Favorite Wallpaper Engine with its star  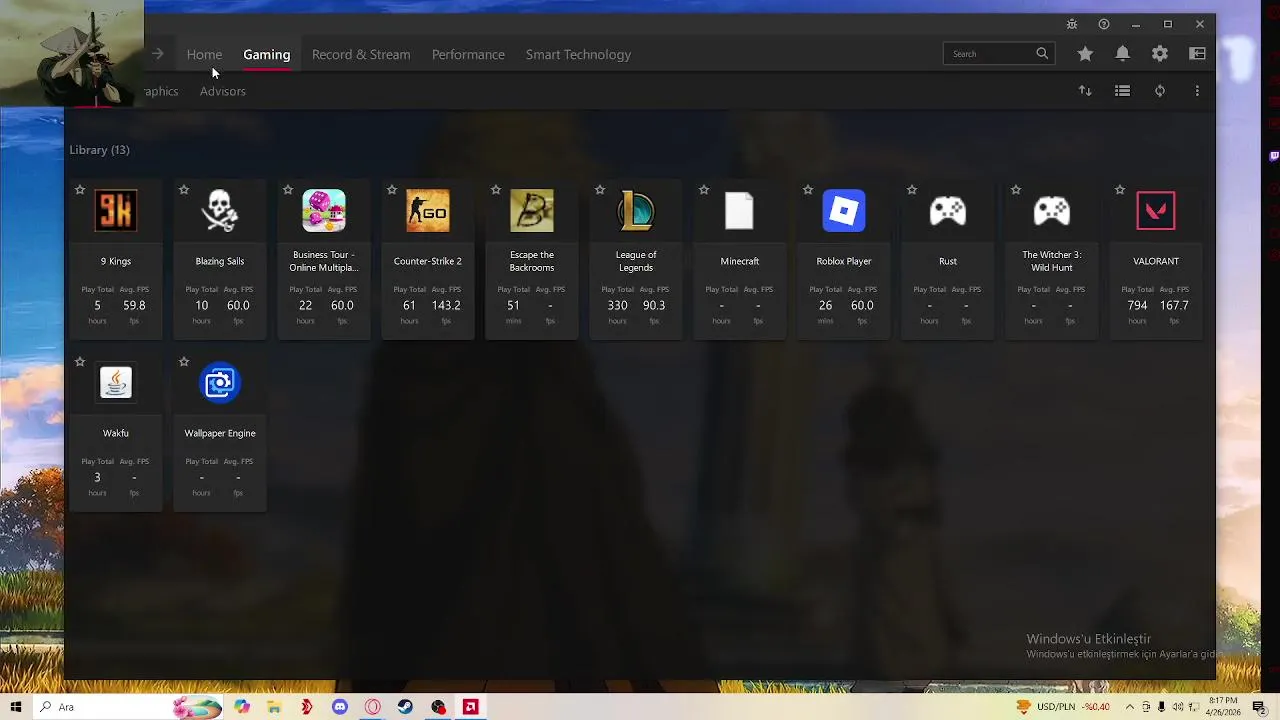point(184,362)
